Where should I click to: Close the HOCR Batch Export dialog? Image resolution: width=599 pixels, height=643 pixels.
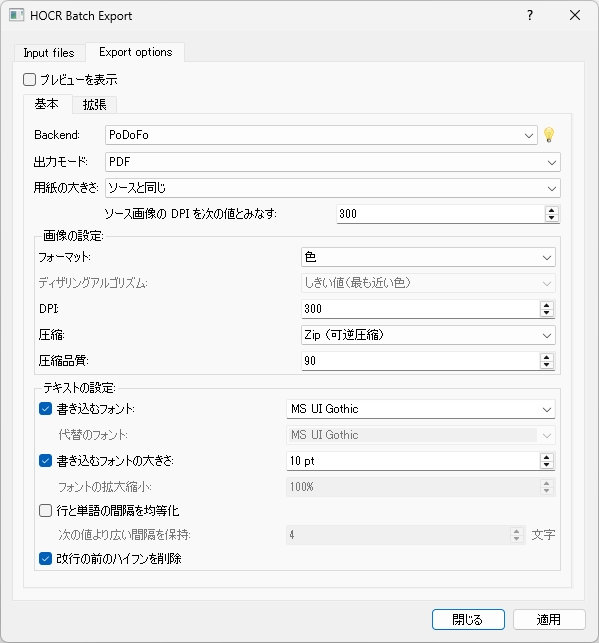click(x=575, y=16)
